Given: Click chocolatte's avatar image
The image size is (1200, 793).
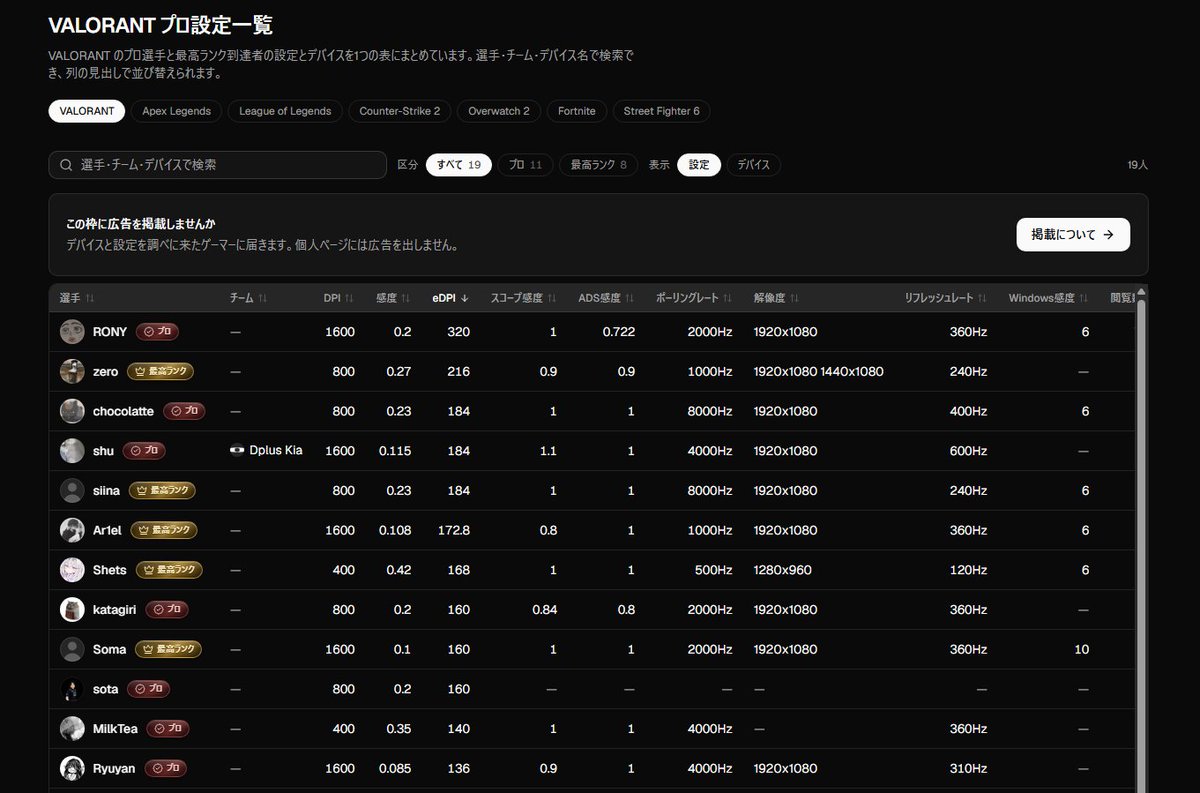Looking at the screenshot, I should 72,411.
